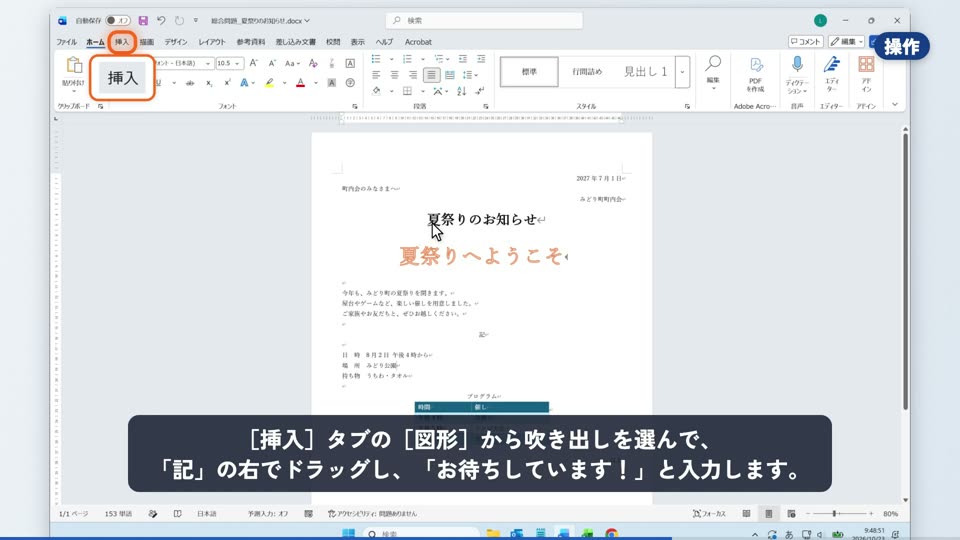This screenshot has height=540, width=960.
Task: Open the Line Spacing dropdown
Action: (x=470, y=75)
